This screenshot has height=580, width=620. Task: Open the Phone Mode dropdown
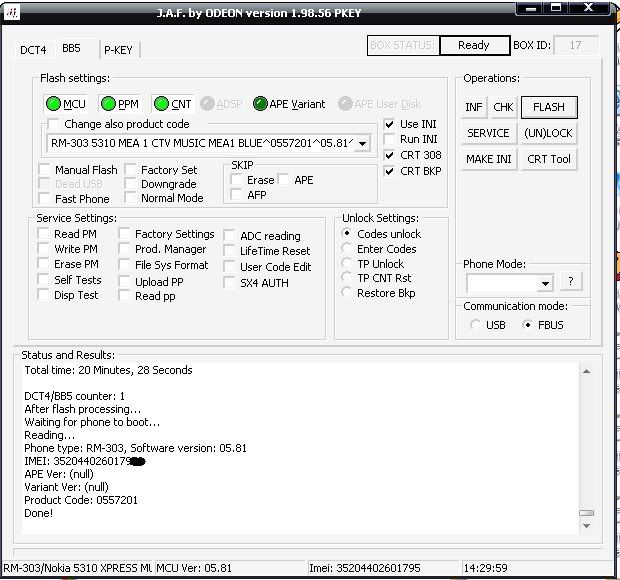pyautogui.click(x=546, y=283)
